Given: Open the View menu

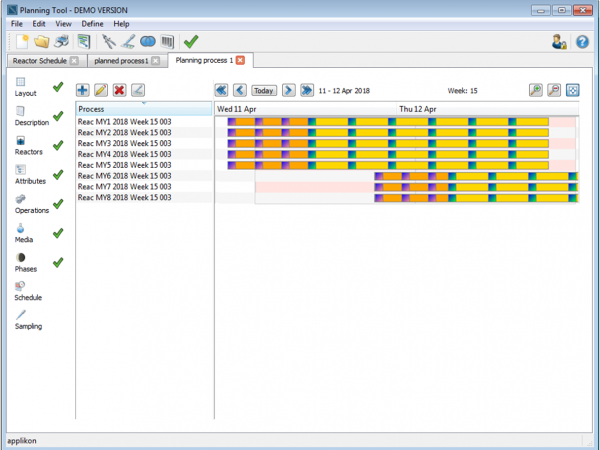Looking at the screenshot, I should [63, 24].
